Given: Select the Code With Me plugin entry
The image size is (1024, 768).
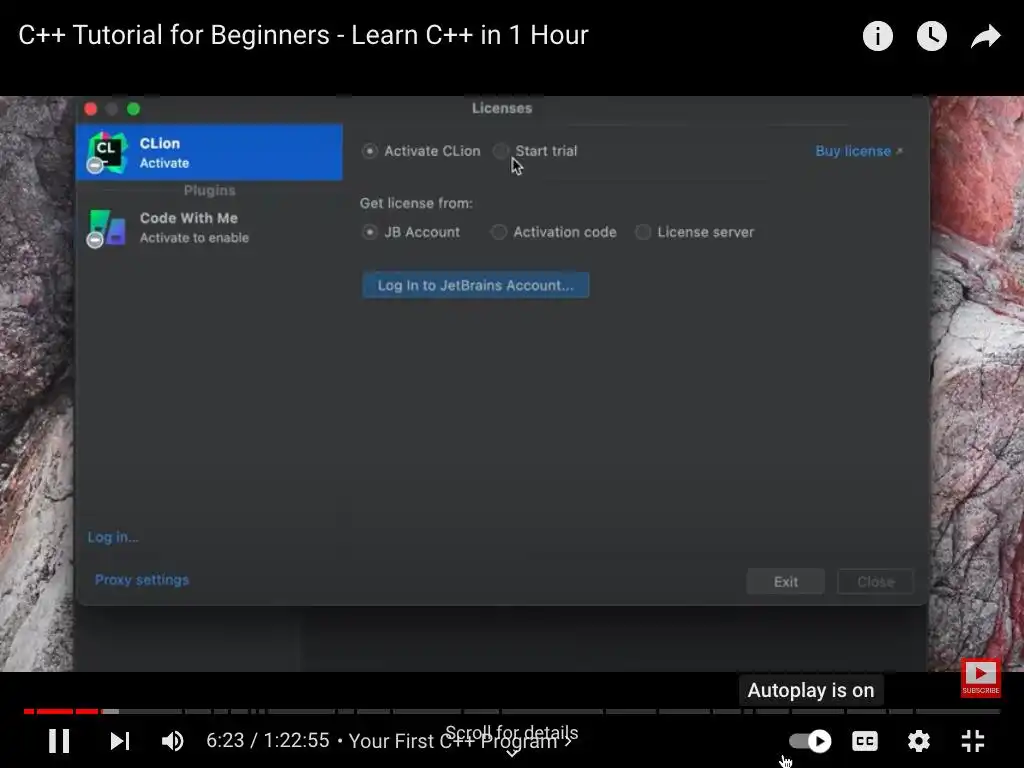Looking at the screenshot, I should (209, 227).
